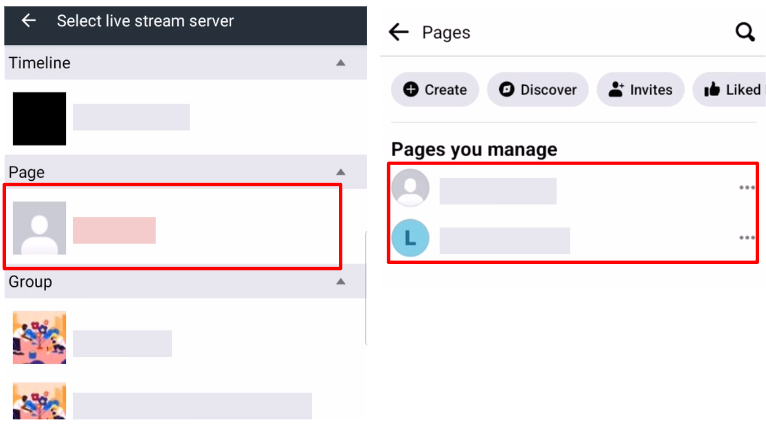The image size is (766, 434).
Task: Select the gray avatar under Page
Action: [x=40, y=228]
